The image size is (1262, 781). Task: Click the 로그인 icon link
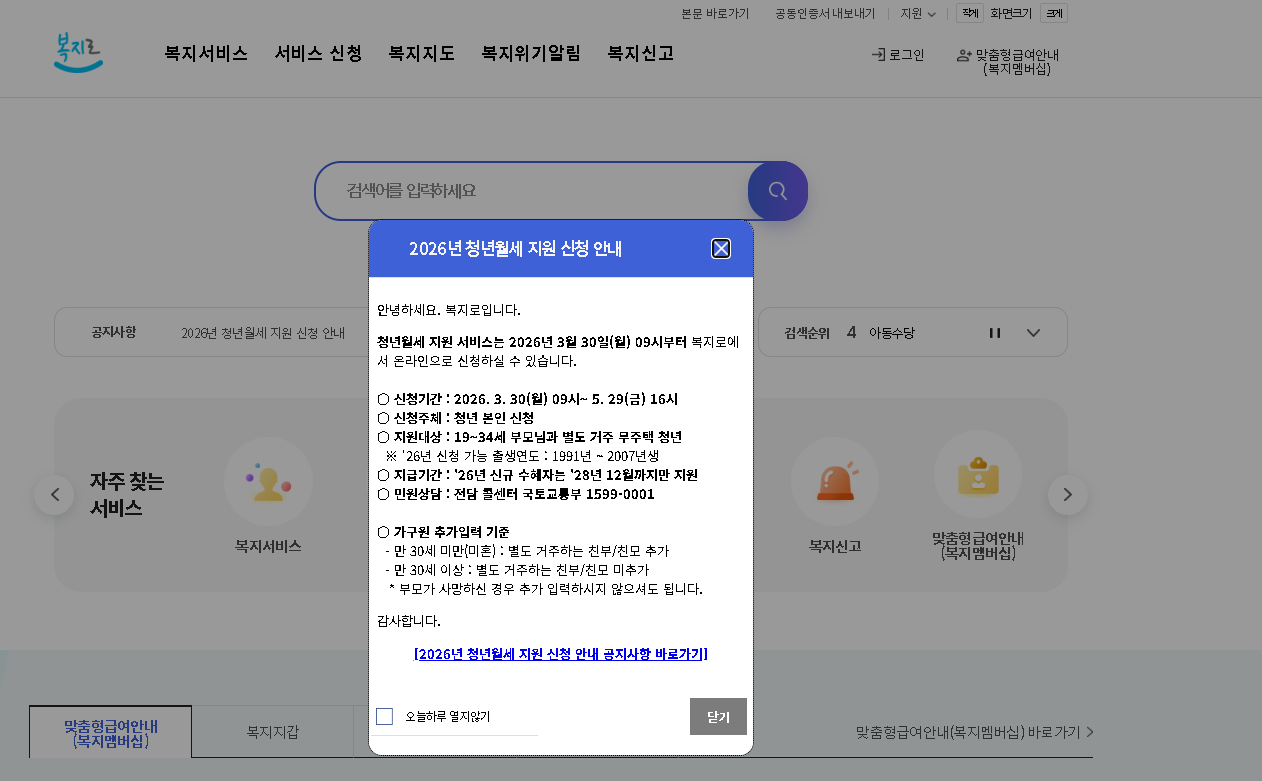coord(898,55)
